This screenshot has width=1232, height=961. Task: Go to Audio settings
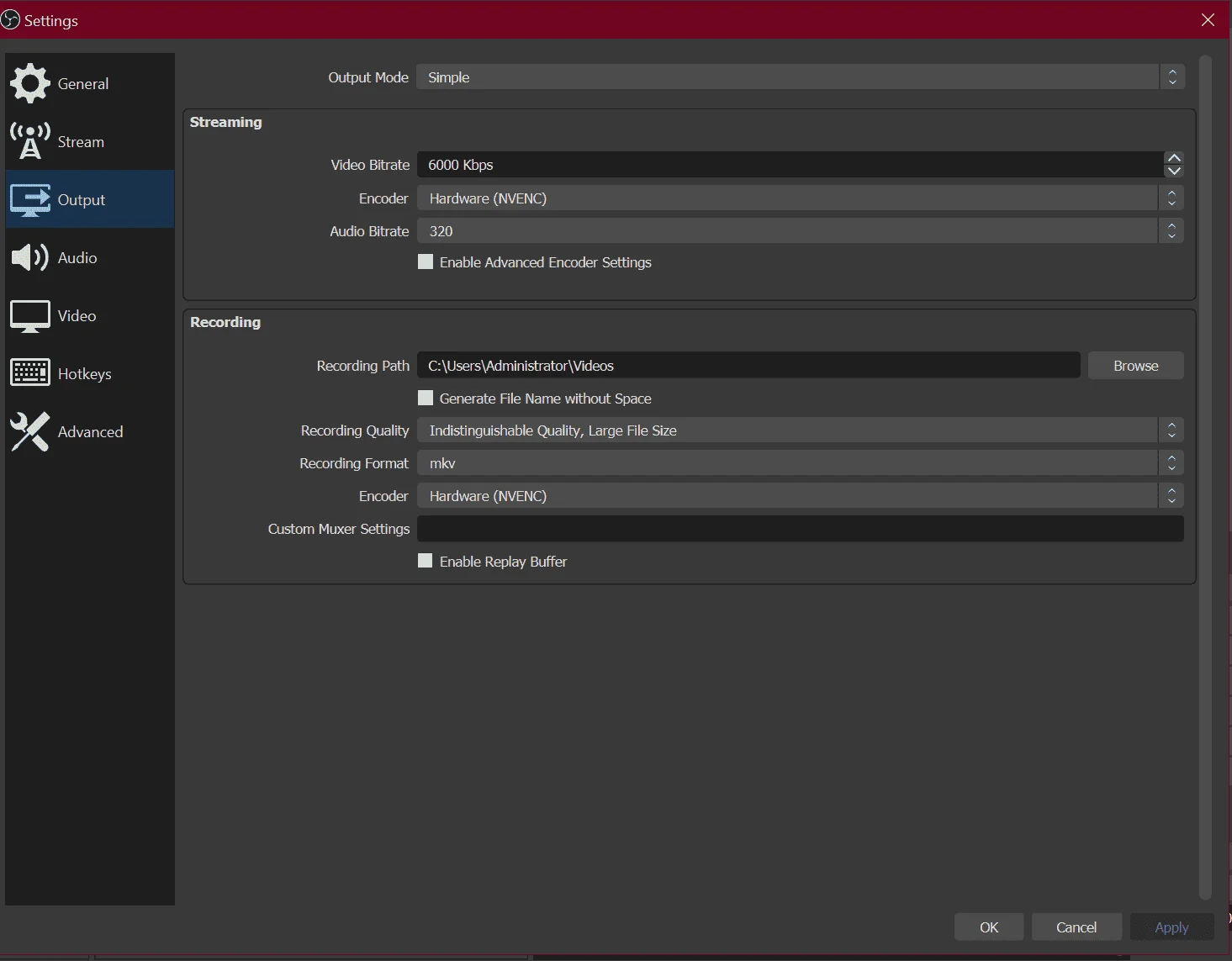(90, 257)
